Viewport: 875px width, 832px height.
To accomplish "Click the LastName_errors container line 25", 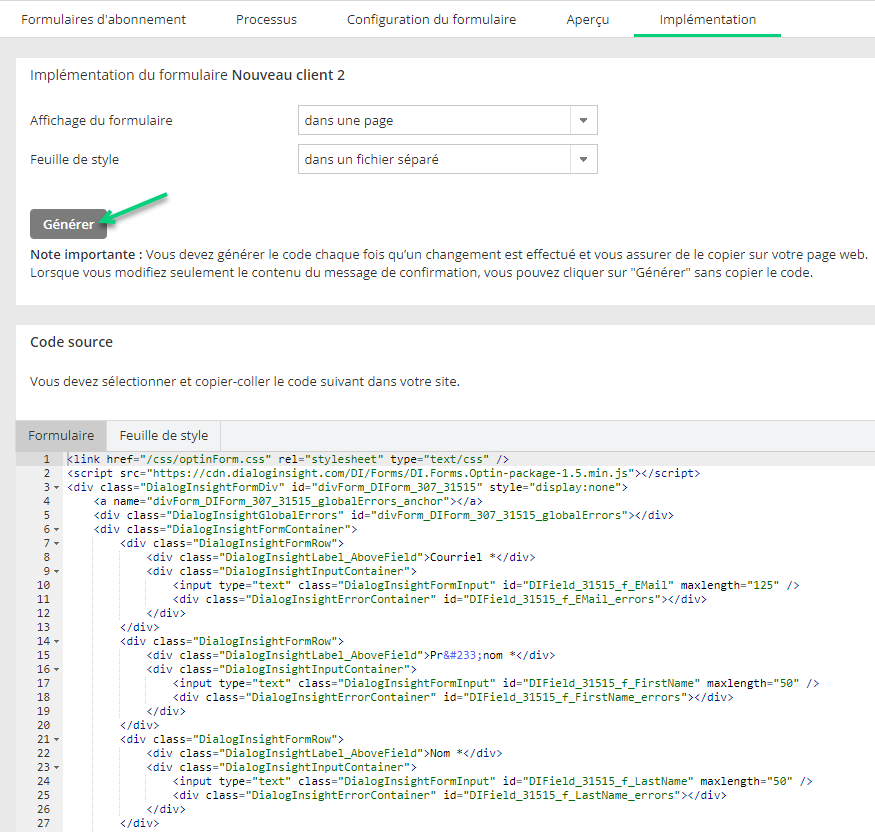I will pyautogui.click(x=450, y=795).
